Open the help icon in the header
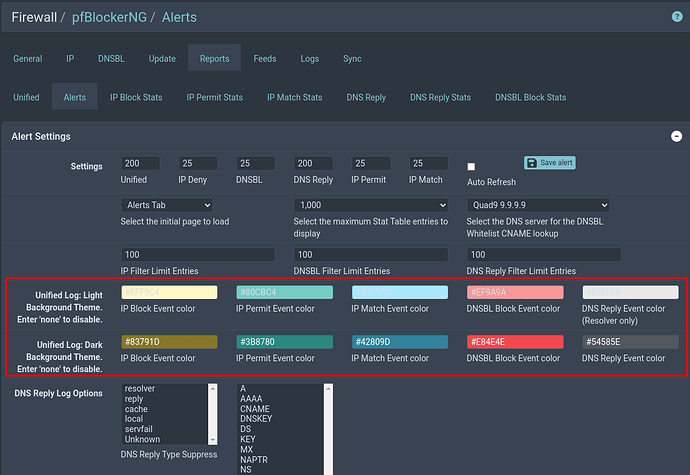 pos(677,17)
